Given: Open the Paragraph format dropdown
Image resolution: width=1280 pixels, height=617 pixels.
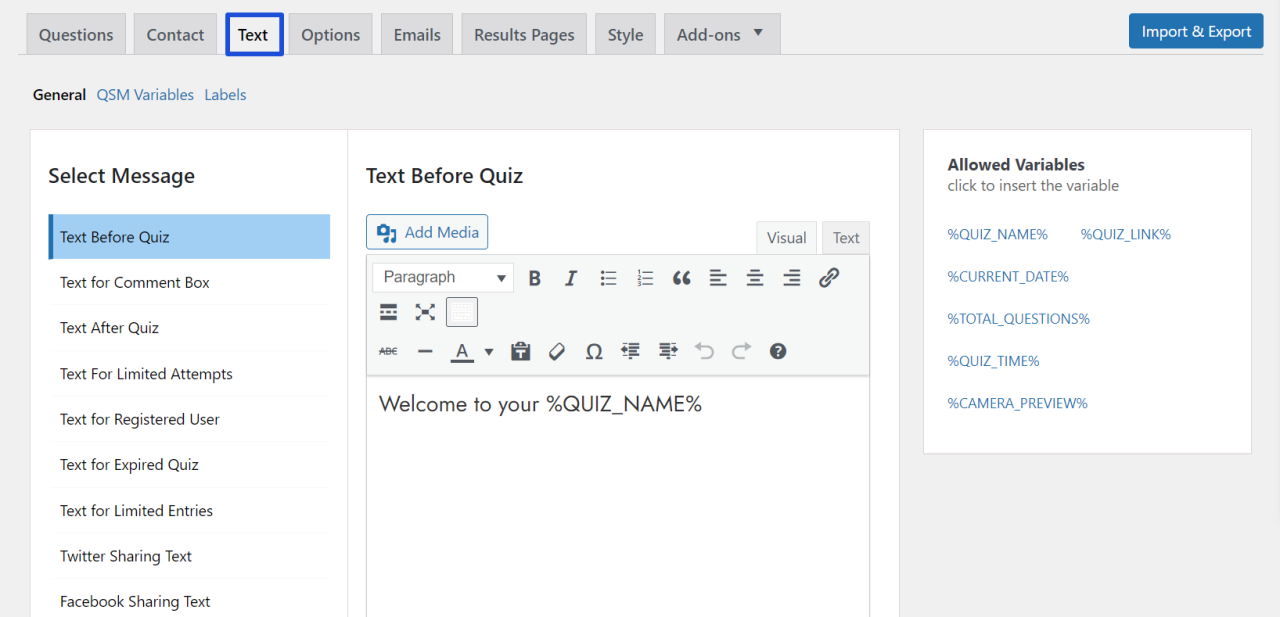Looking at the screenshot, I should pos(444,278).
